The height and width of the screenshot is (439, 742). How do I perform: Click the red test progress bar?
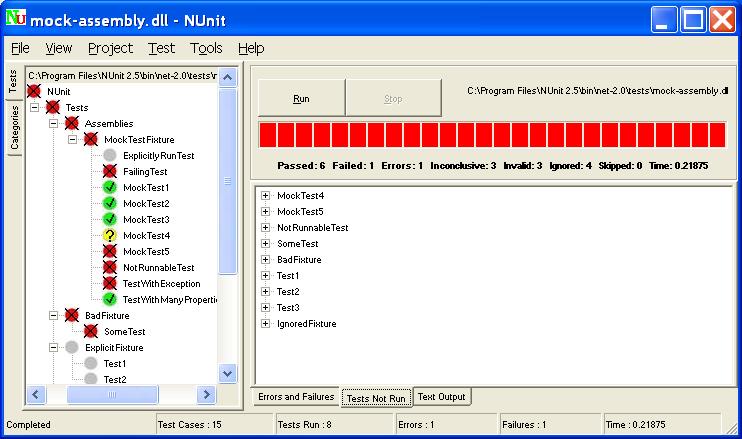click(x=492, y=135)
